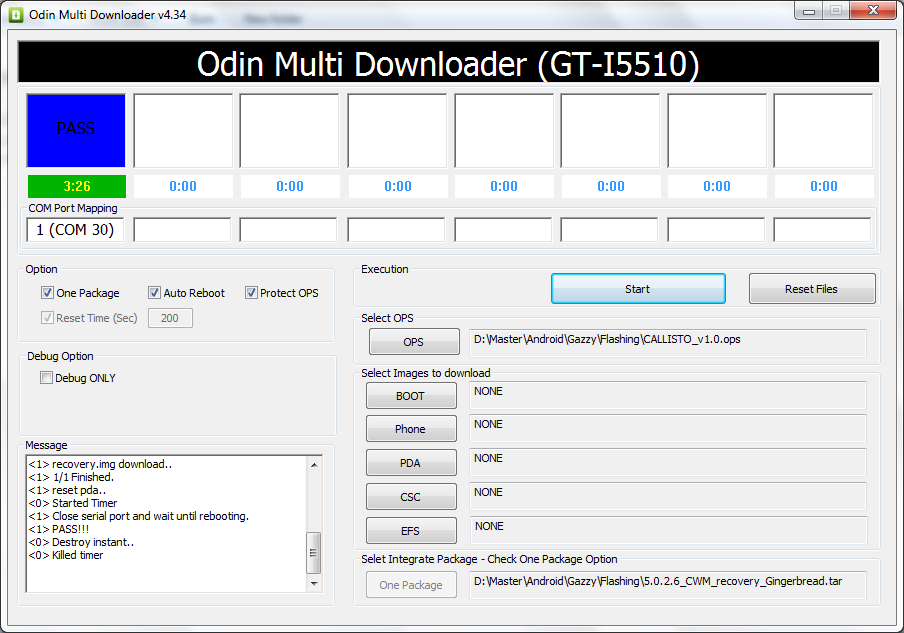This screenshot has width=904, height=633.
Task: Choose a Phone image file
Action: 410,429
